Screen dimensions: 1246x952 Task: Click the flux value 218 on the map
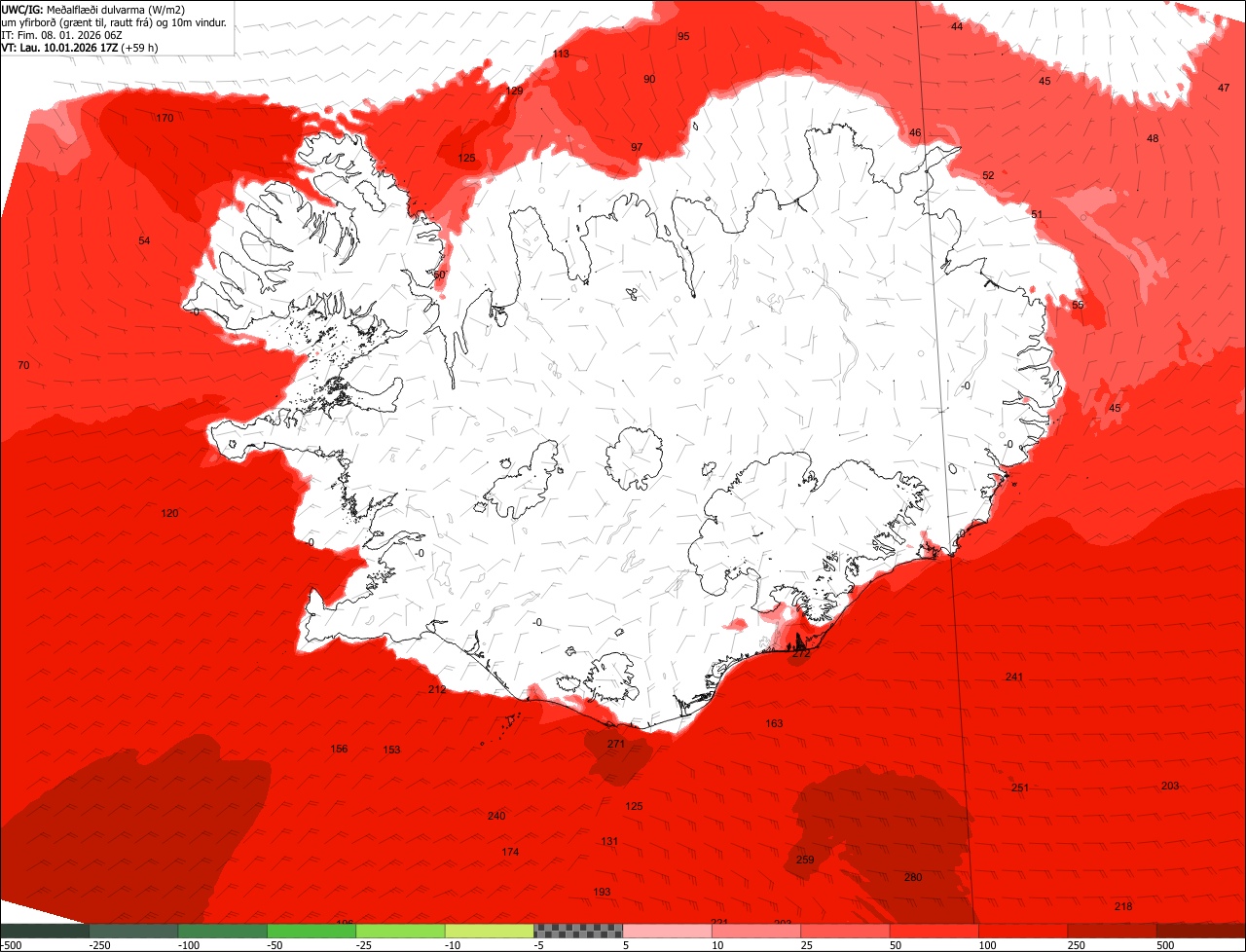1123,906
